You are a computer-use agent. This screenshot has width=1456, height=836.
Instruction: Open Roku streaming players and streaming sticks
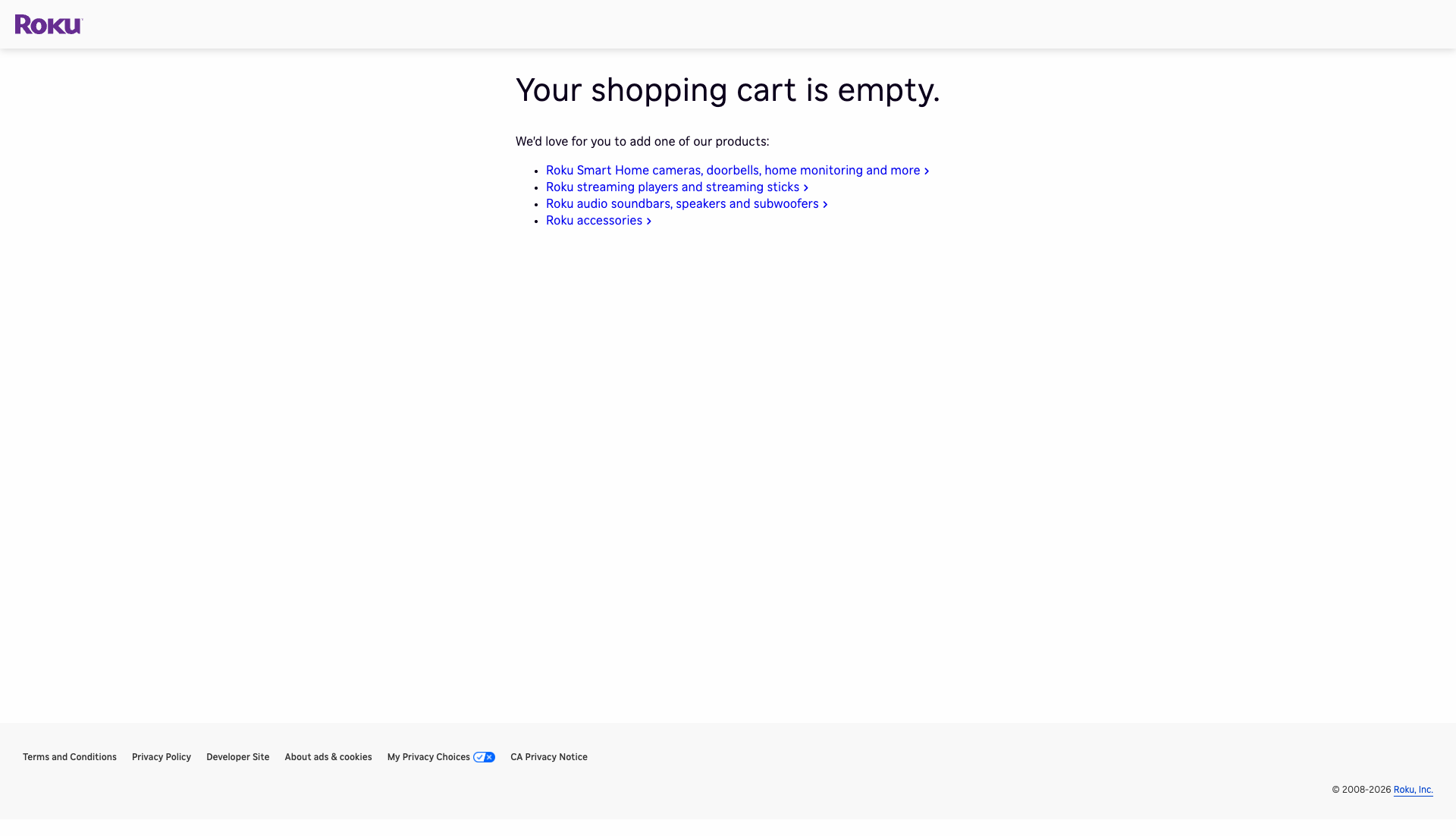pyautogui.click(x=672, y=187)
